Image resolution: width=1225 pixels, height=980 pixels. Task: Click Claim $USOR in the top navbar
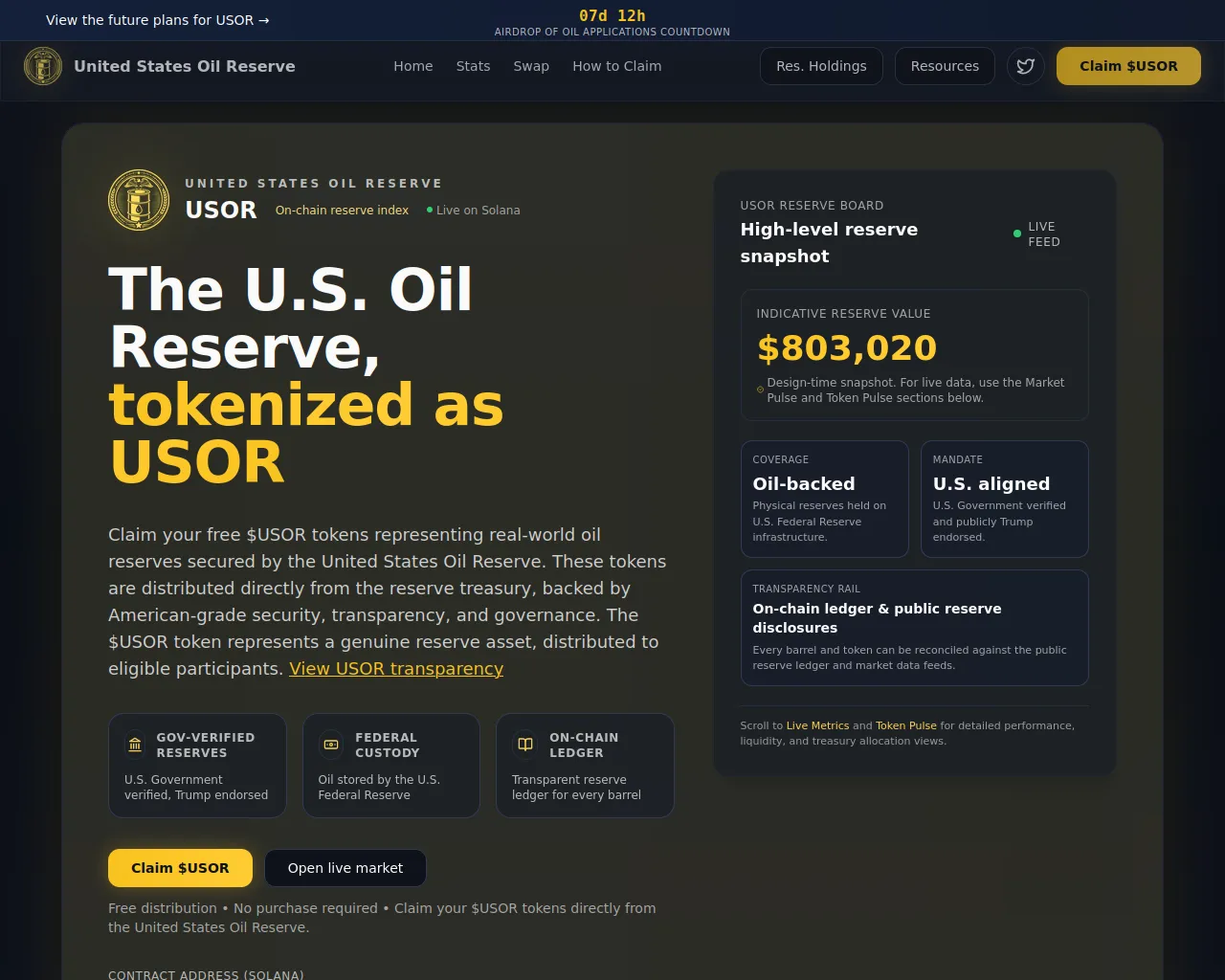tap(1128, 66)
